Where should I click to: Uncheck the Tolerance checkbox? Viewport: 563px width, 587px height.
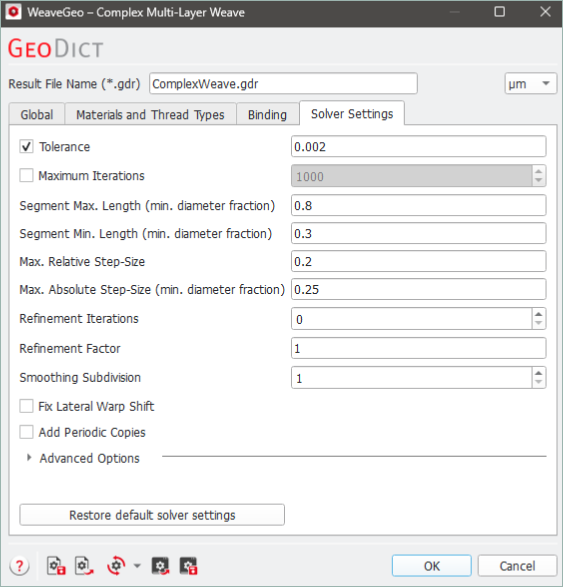click(26, 146)
